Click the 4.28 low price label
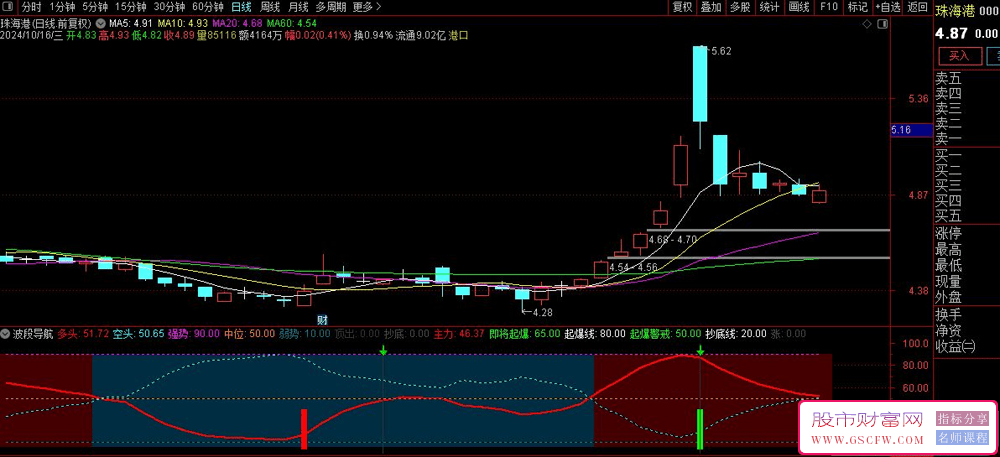 pyautogui.click(x=541, y=312)
